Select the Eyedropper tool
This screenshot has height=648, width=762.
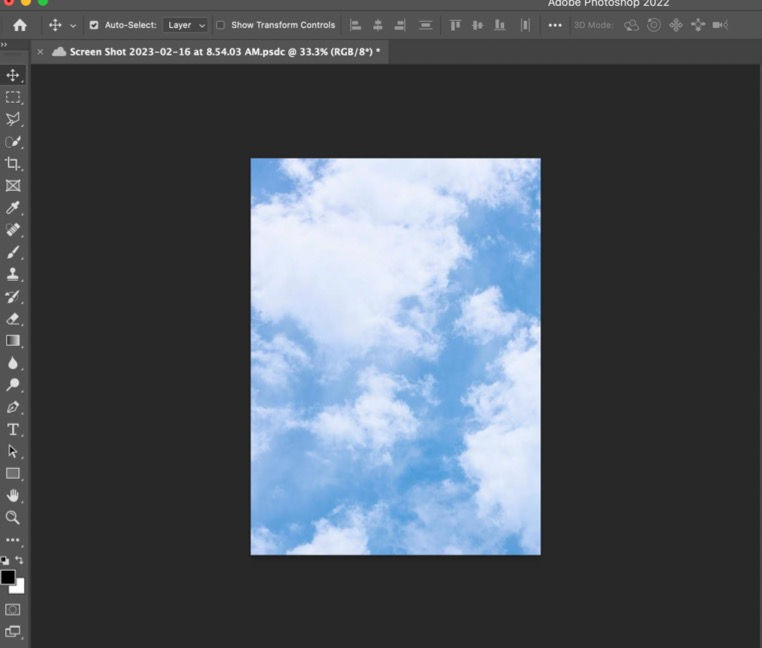coord(13,208)
